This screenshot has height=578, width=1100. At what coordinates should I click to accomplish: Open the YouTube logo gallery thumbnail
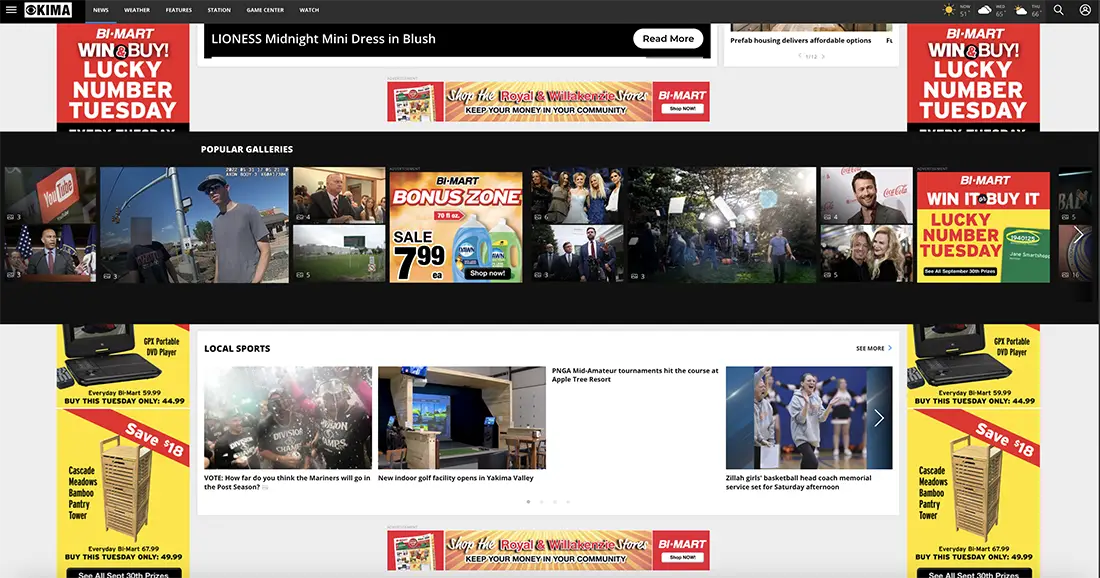click(x=51, y=194)
